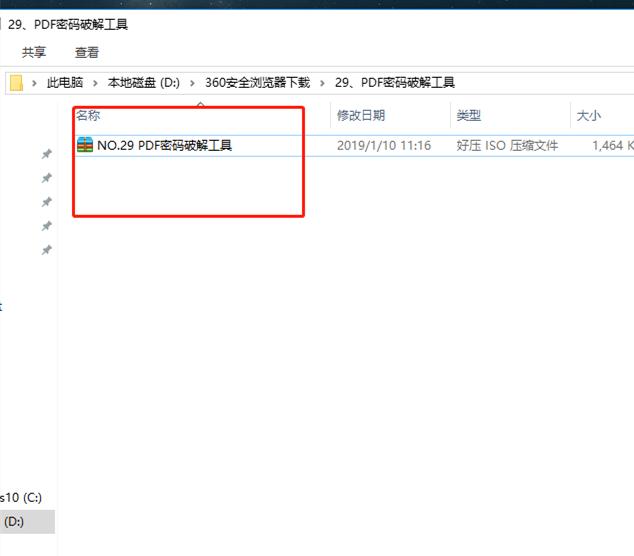Sort files by 大小 column
634x556 pixels.
(589, 116)
